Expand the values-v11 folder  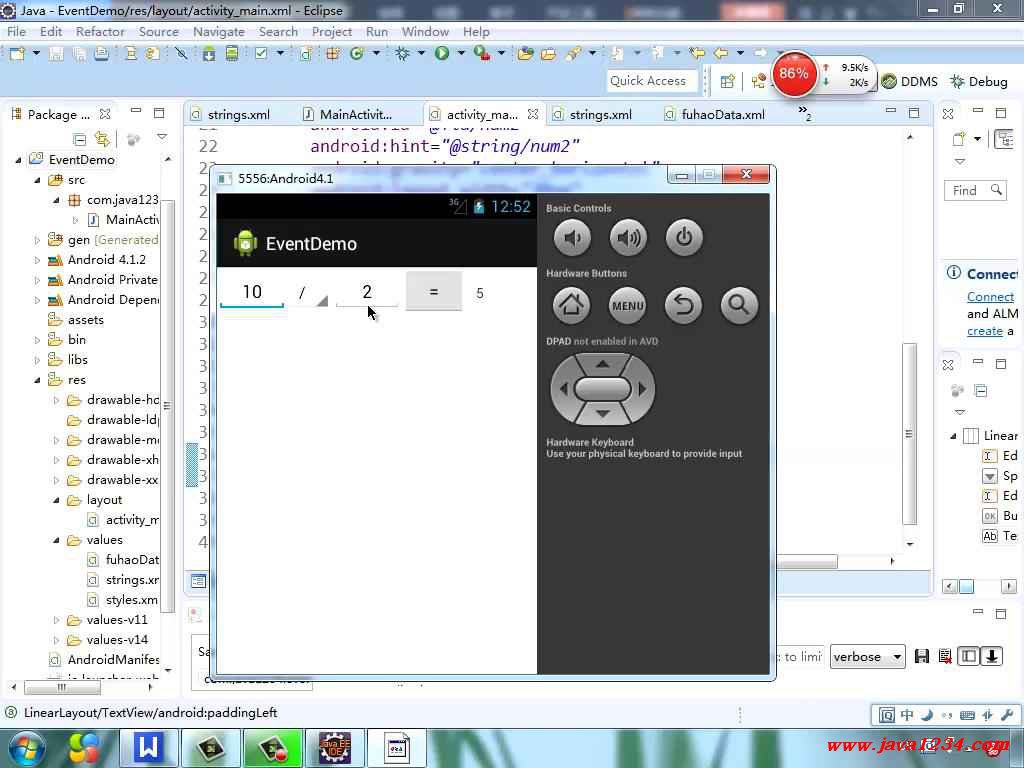tap(56, 620)
